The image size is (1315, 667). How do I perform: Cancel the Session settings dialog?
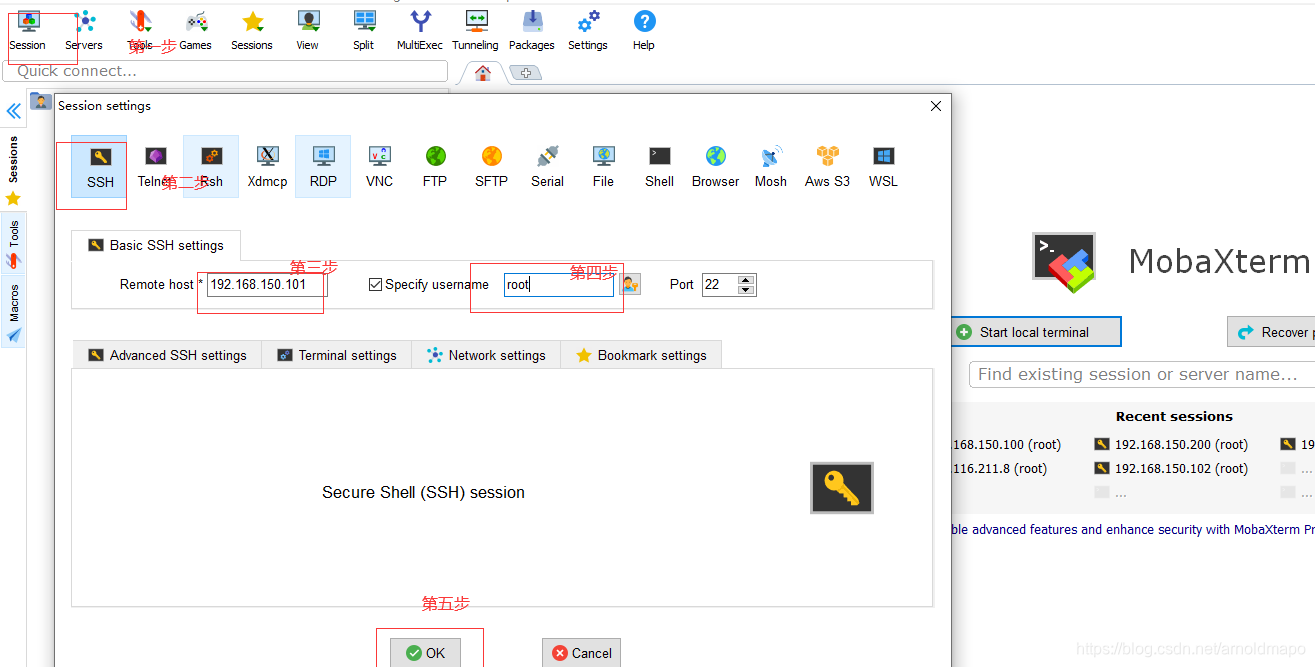point(581,653)
